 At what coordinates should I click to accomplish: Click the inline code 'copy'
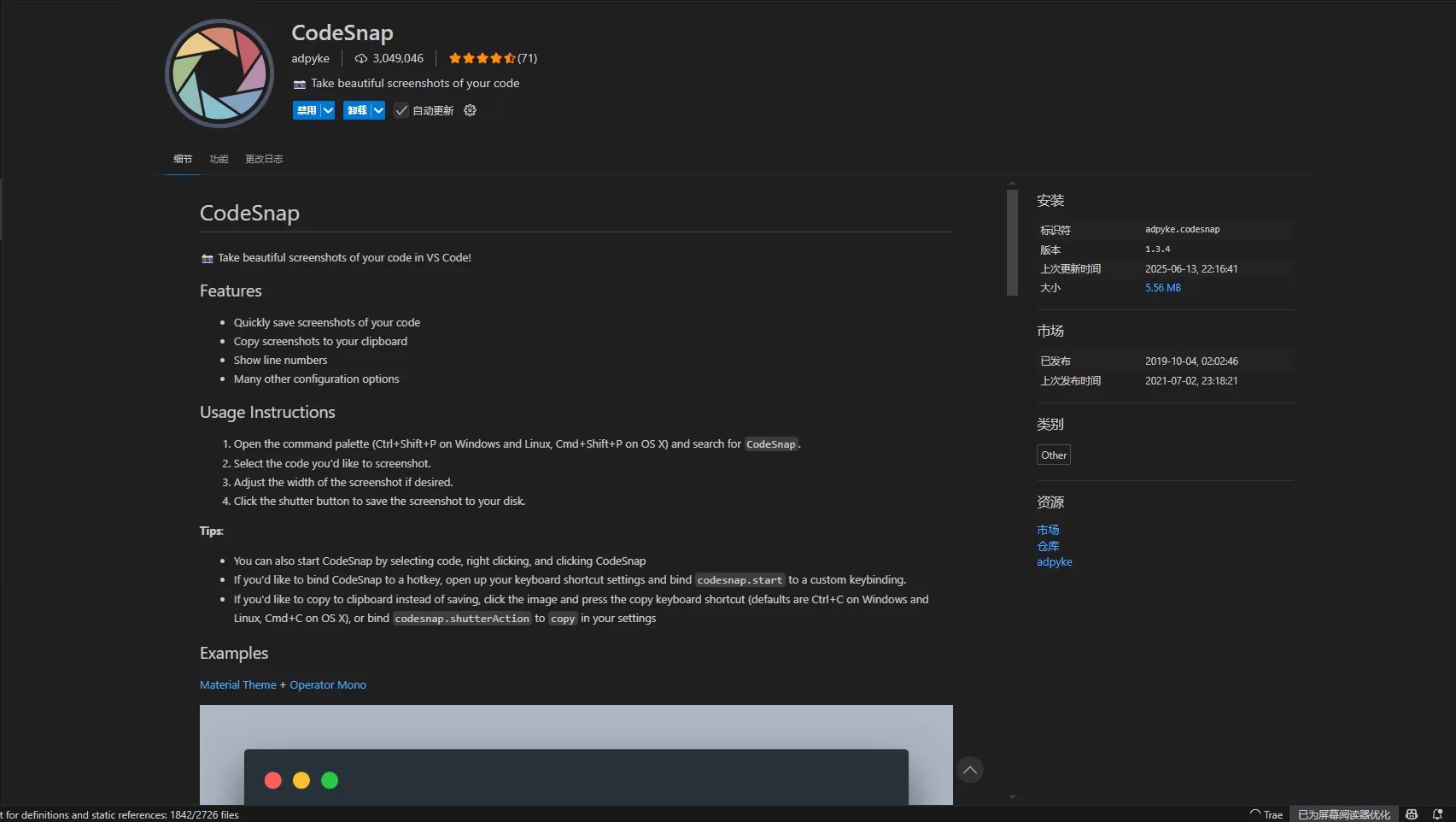tap(563, 619)
